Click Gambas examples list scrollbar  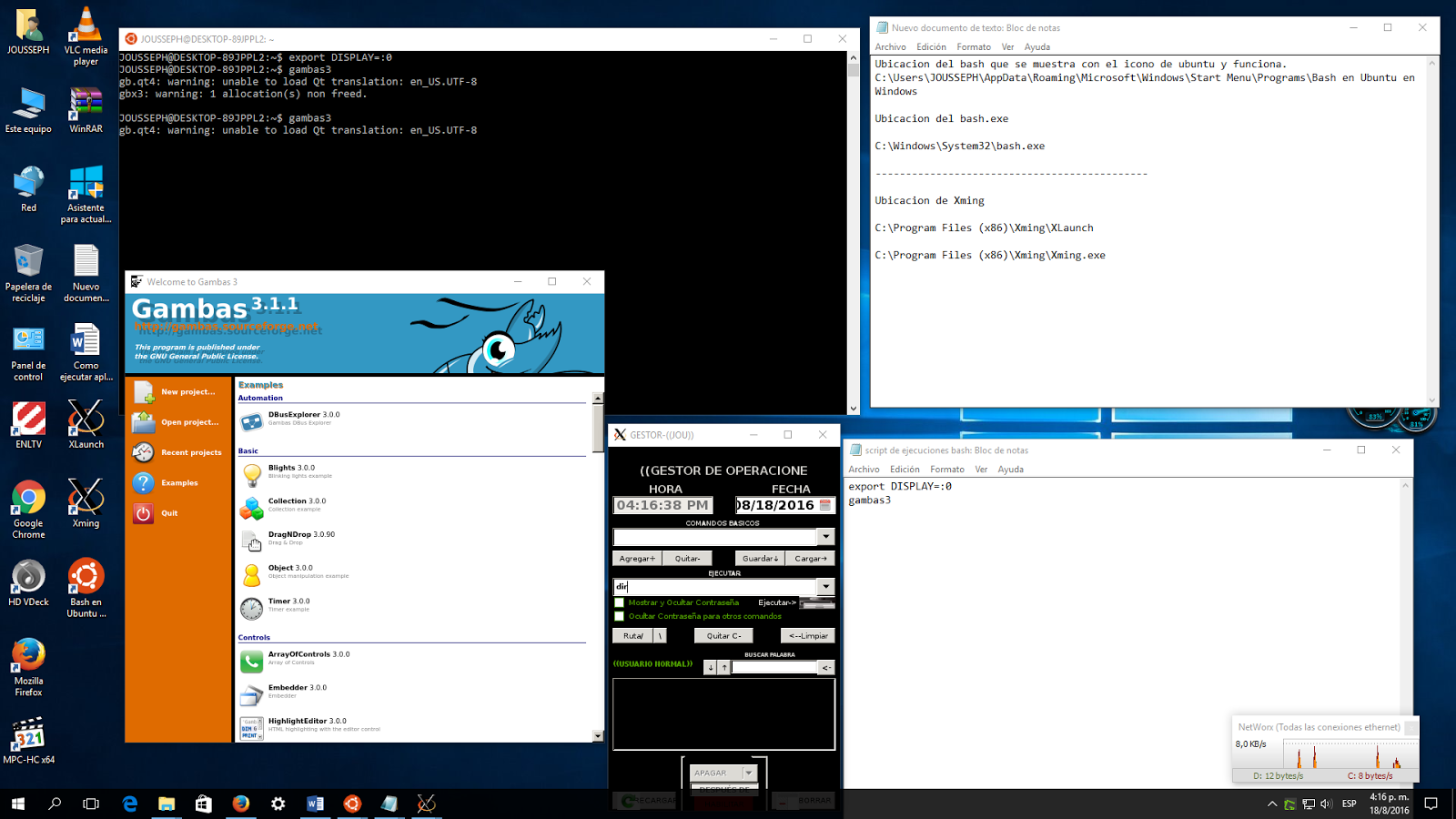point(598,567)
